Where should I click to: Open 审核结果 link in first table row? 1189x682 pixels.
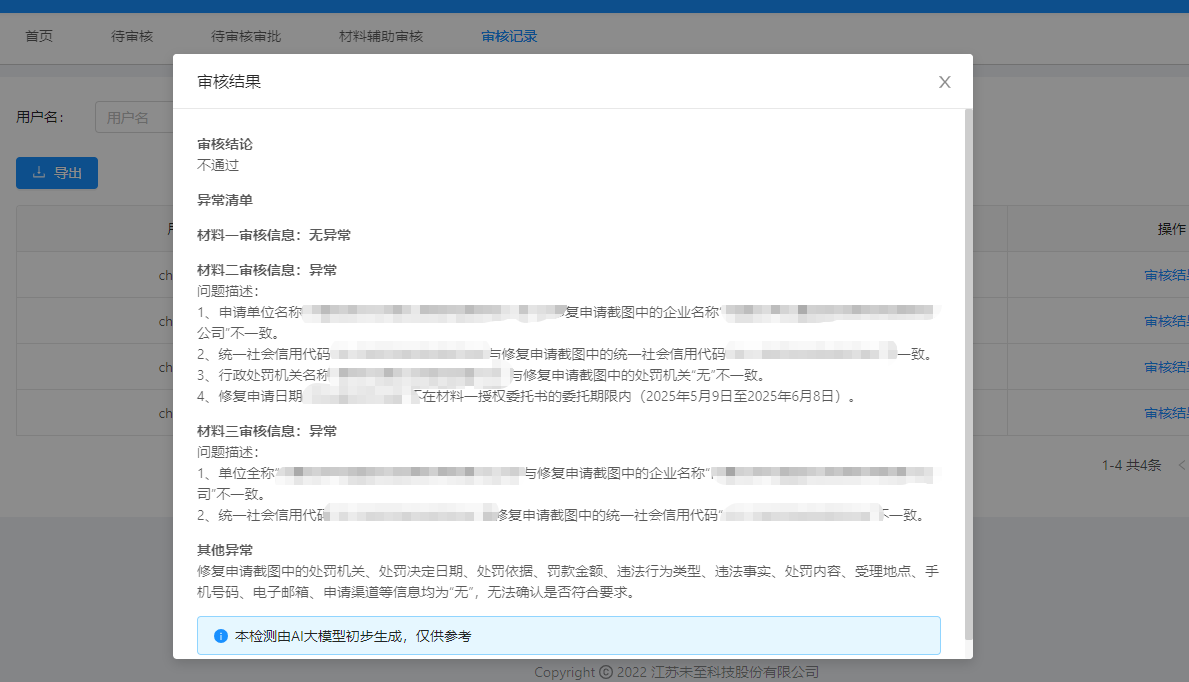(1166, 275)
